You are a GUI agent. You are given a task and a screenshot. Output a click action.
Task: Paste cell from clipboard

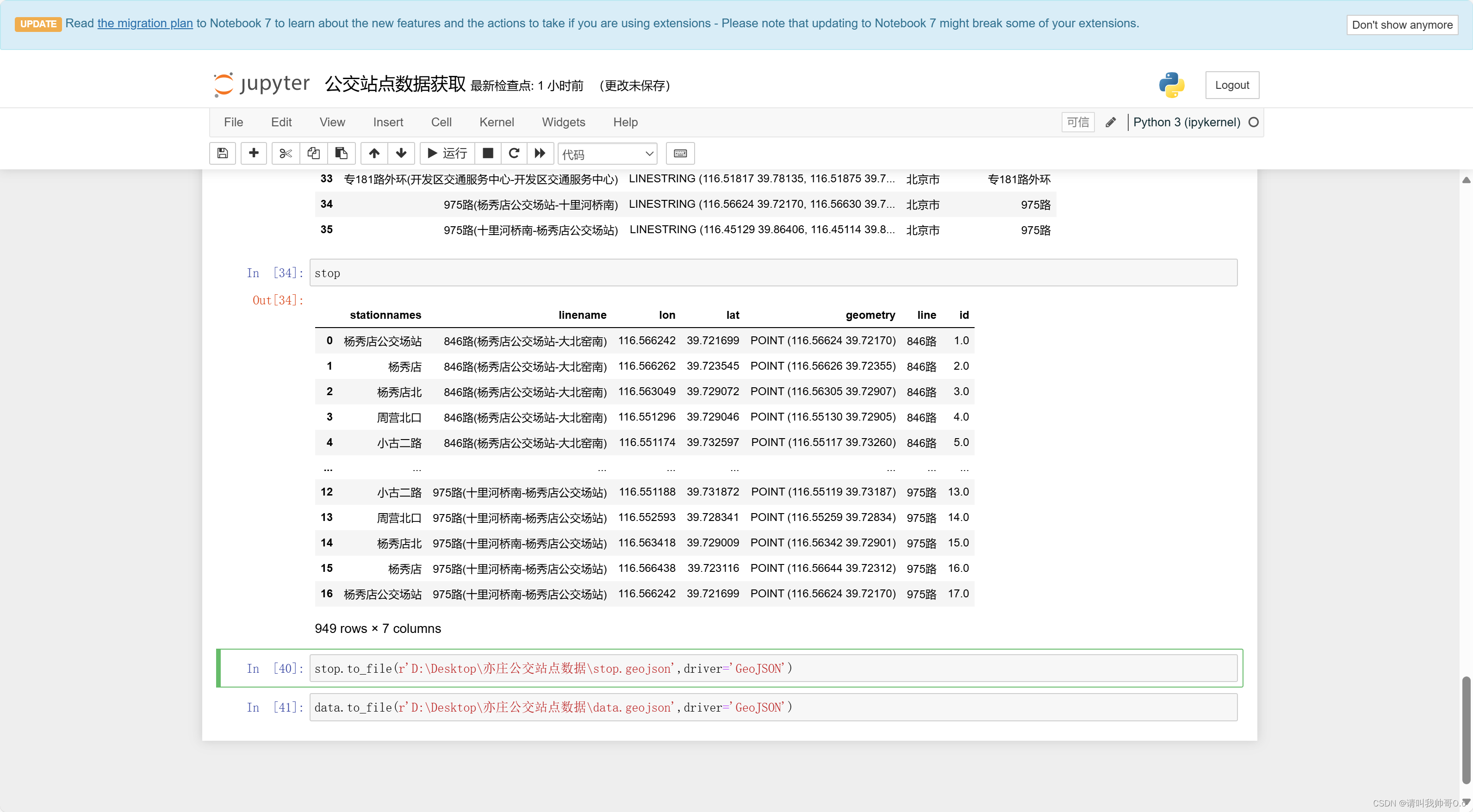342,153
